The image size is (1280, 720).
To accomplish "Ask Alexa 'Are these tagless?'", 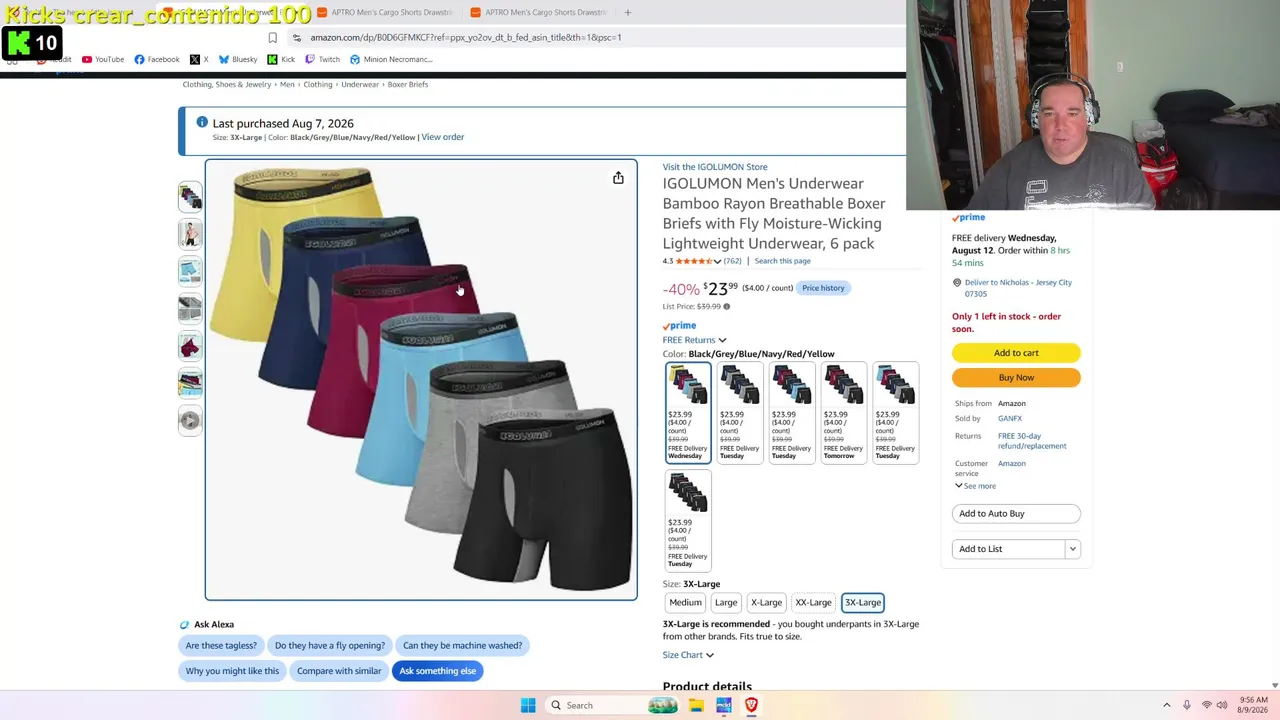I will point(221,646).
